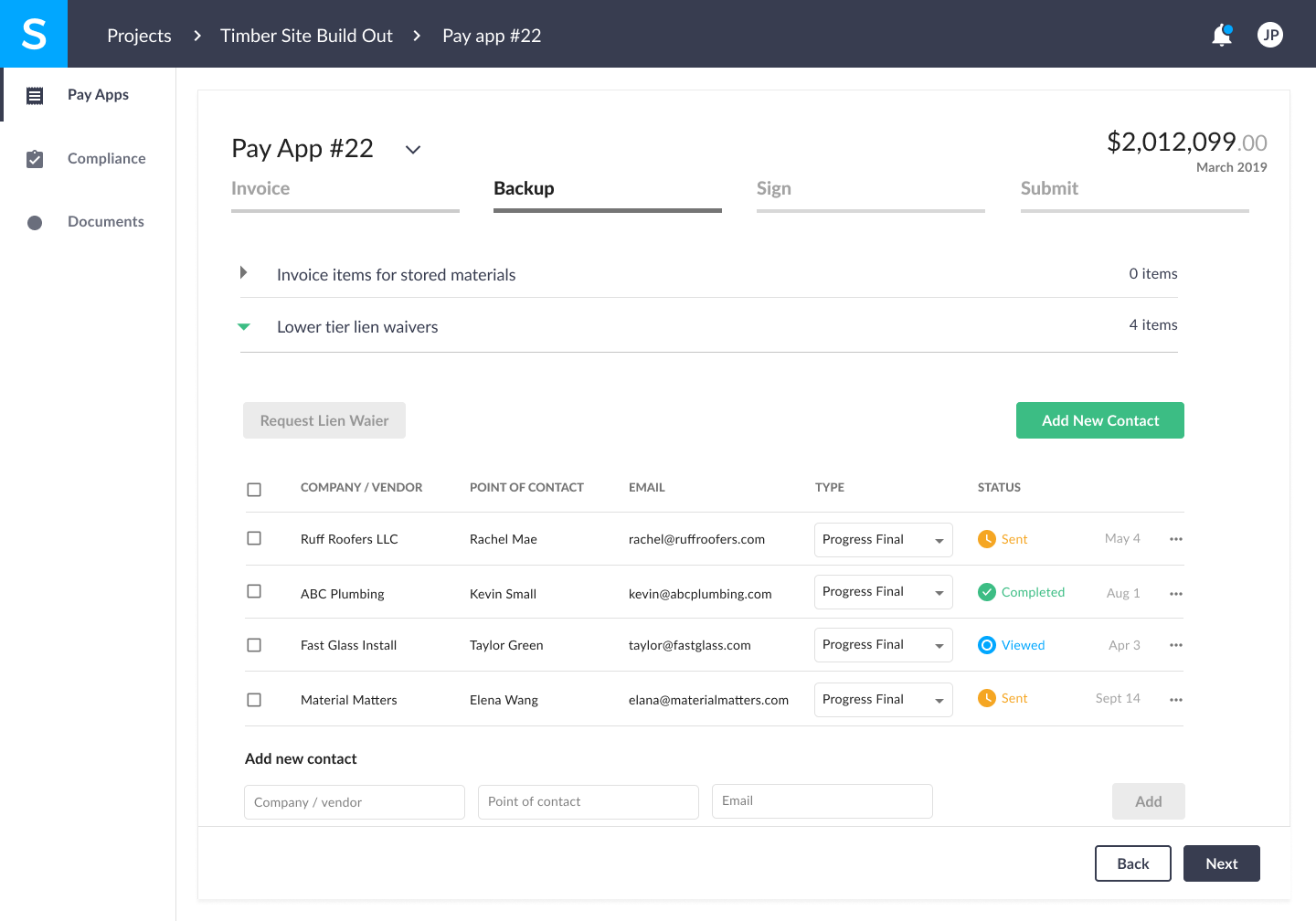Focus the Point of contact input field
Viewport: 1316px width, 921px height.
tap(589, 801)
